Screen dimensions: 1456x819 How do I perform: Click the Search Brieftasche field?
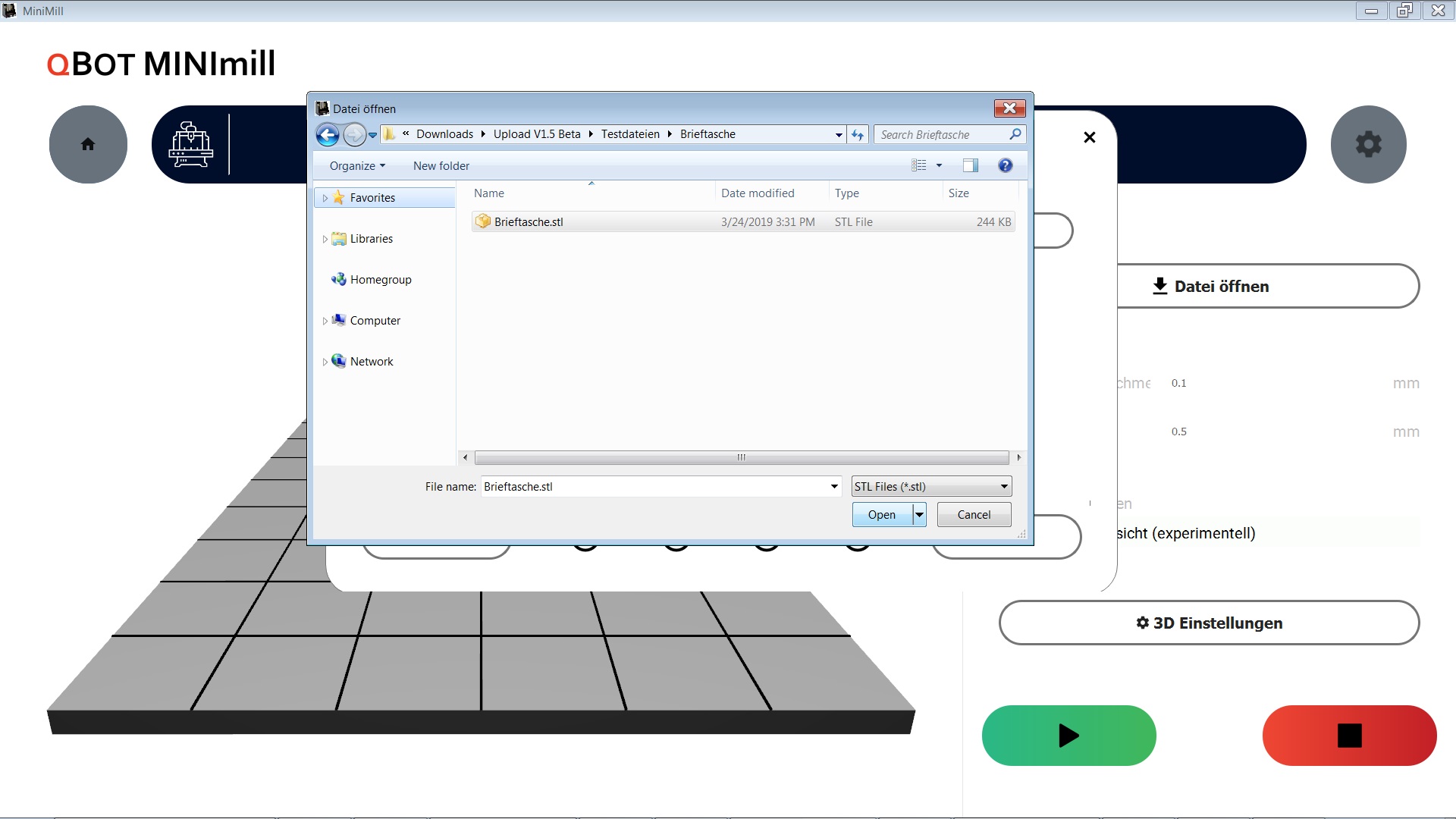point(942,135)
